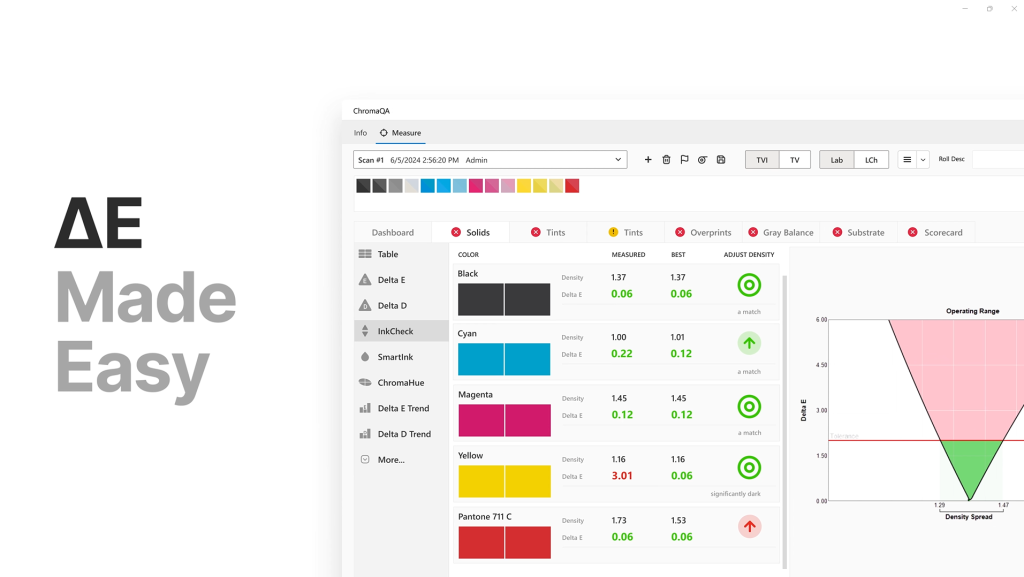
Task: Click Pantone 711 C red adjust arrow
Action: pos(749,527)
